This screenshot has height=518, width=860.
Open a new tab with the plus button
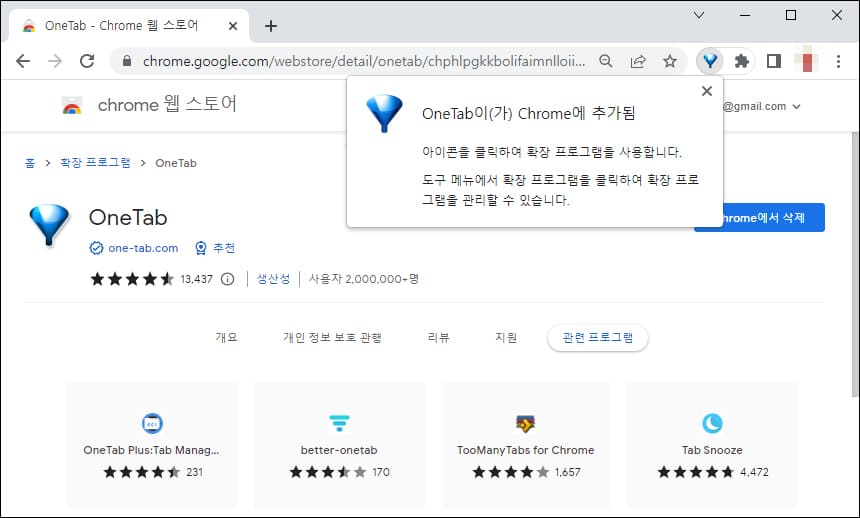[x=271, y=26]
